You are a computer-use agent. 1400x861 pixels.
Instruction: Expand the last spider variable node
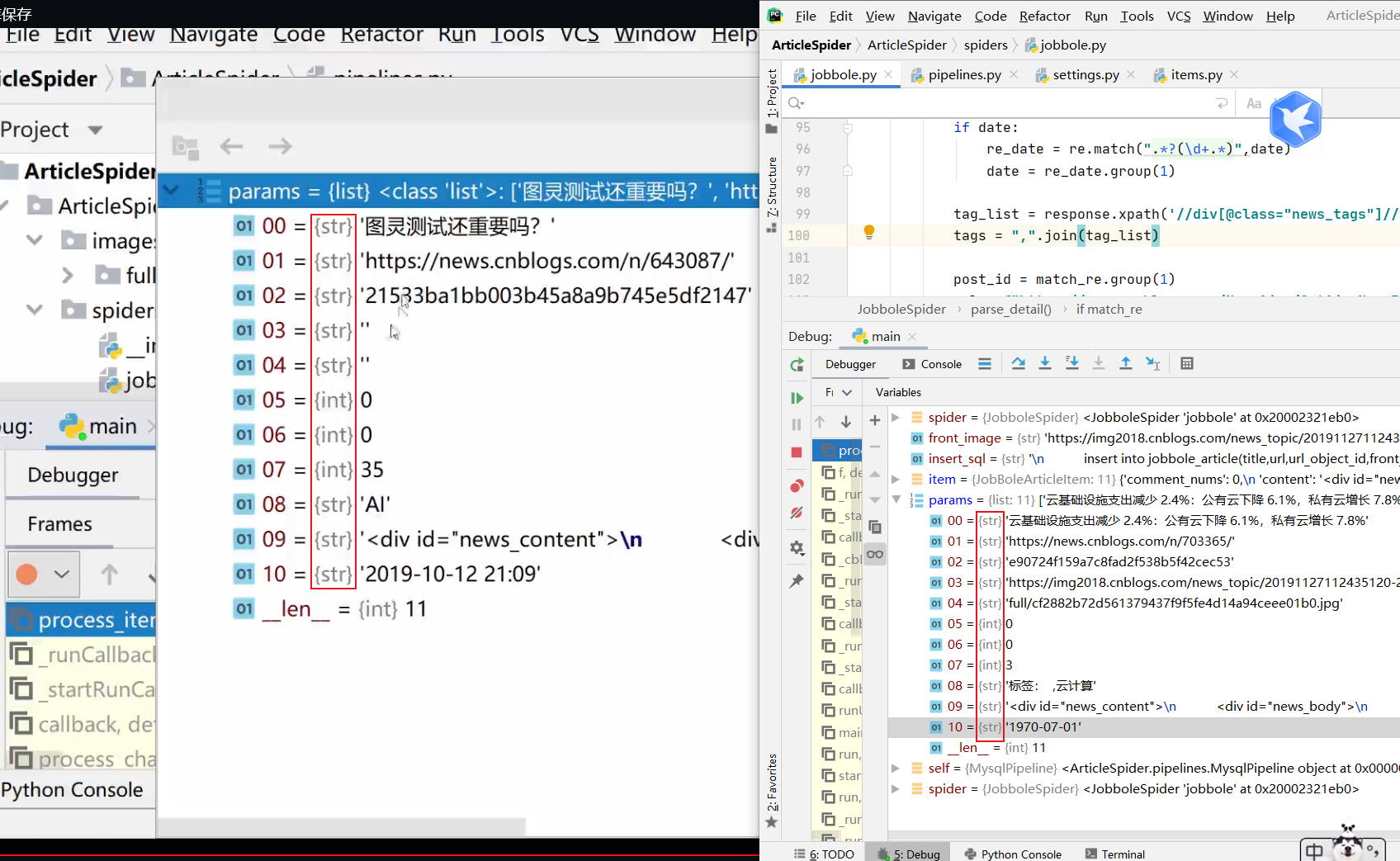coord(896,789)
